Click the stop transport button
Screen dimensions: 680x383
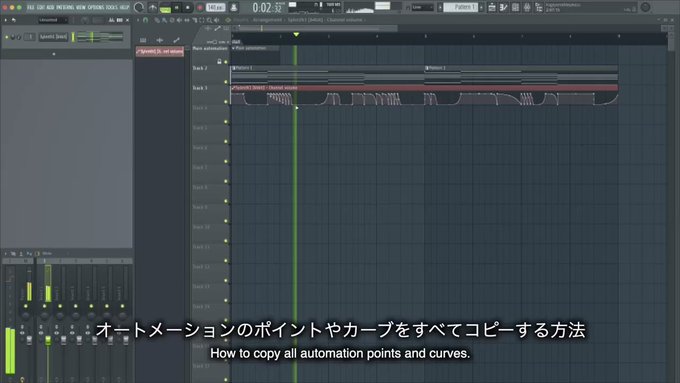pos(188,7)
